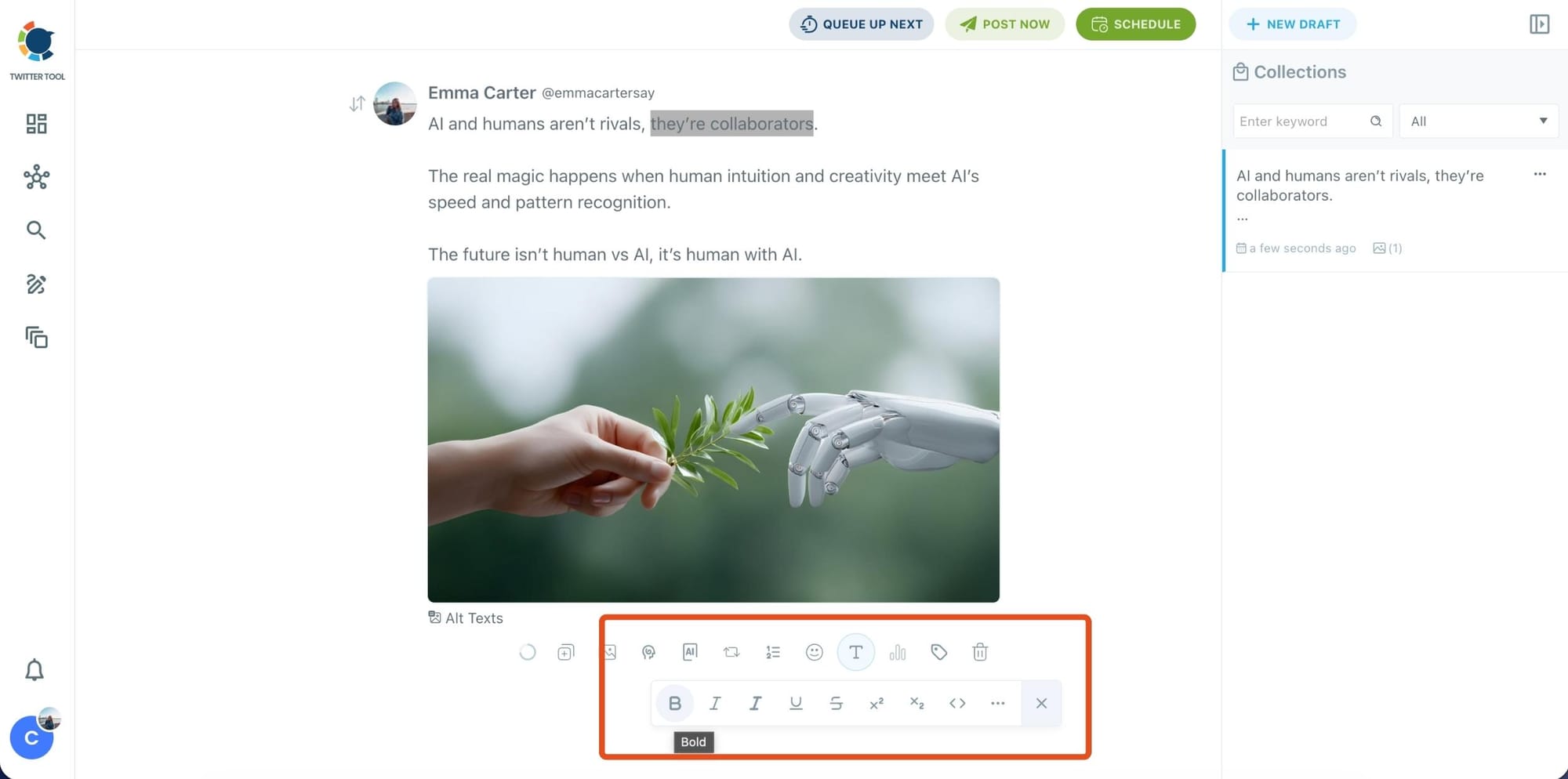
Task: Open the tag label icon
Action: 938,652
